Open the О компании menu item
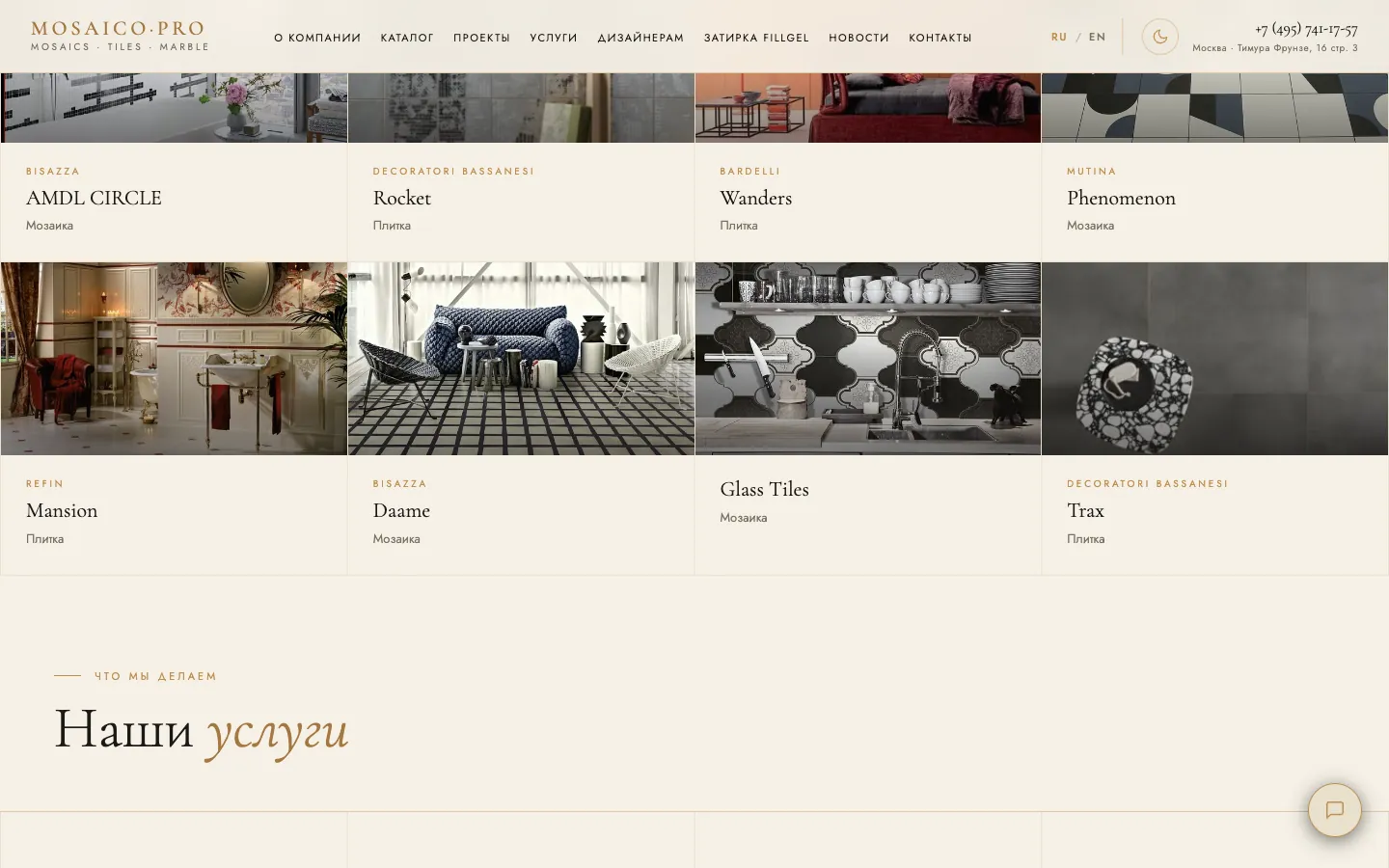The image size is (1389, 868). (x=317, y=38)
